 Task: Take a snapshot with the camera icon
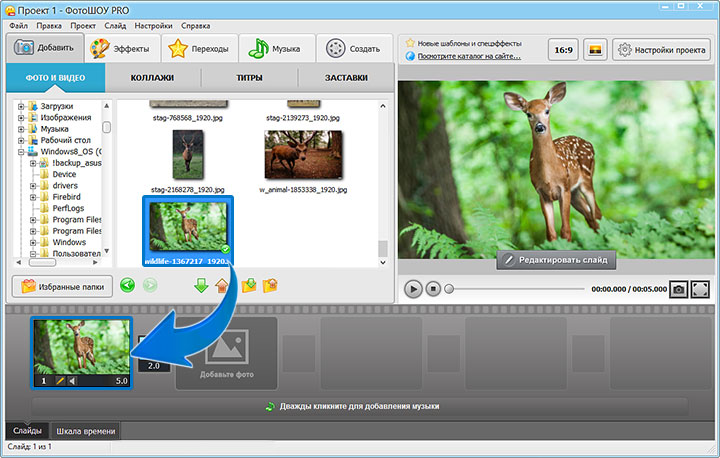pos(678,288)
